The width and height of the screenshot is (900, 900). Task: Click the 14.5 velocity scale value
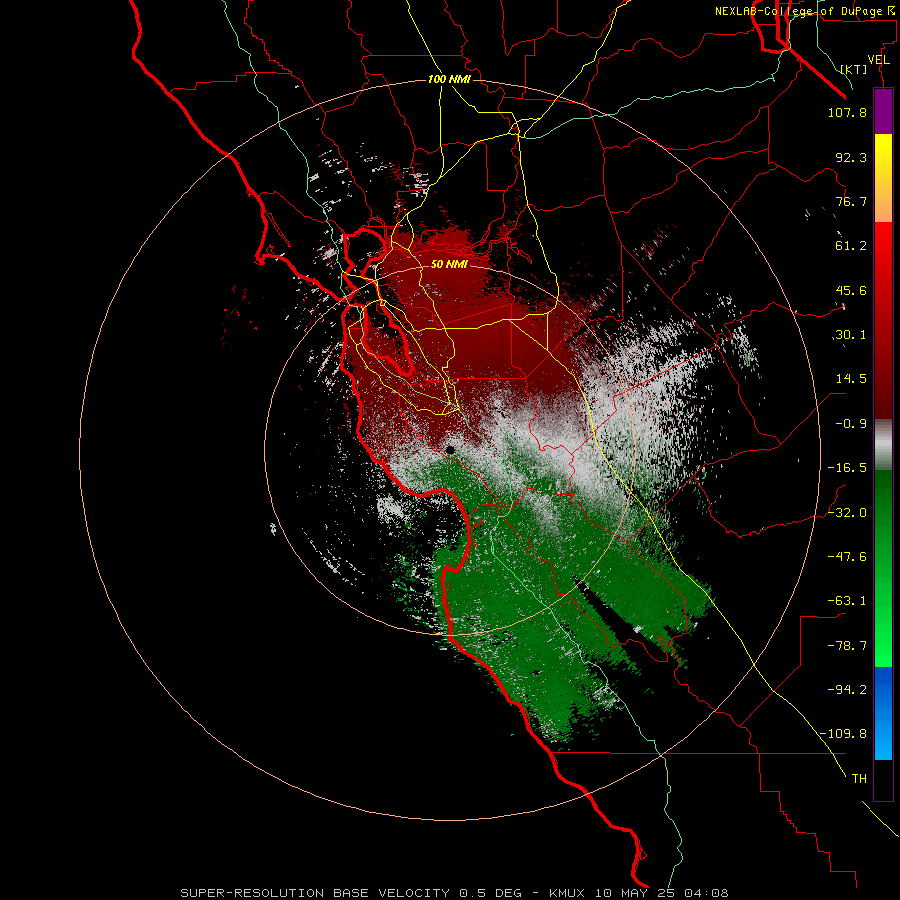[851, 379]
